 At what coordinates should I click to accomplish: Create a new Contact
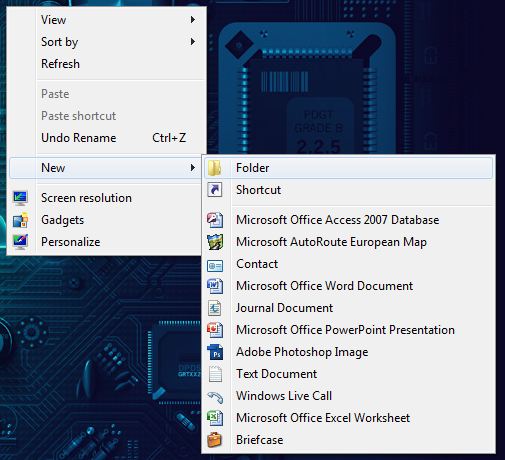[348, 264]
